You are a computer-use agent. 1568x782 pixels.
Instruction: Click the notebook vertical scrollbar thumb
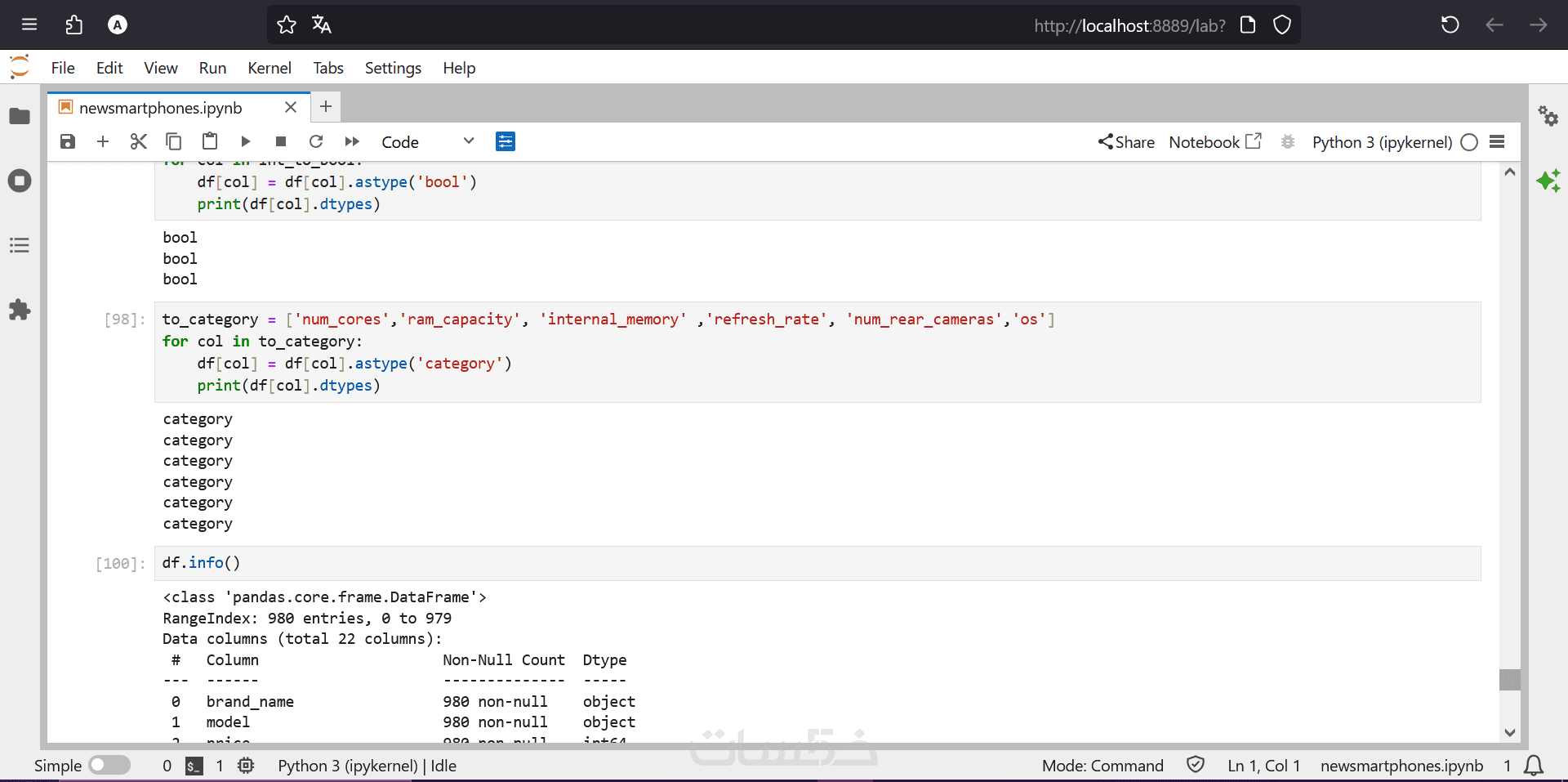[1510, 680]
